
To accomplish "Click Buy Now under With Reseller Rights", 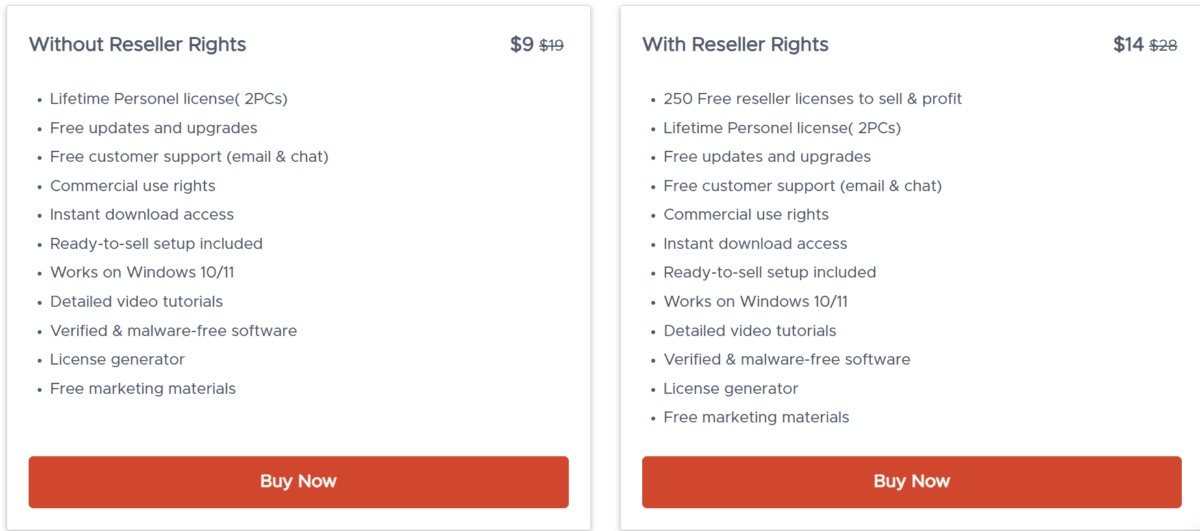I will pos(911,482).
